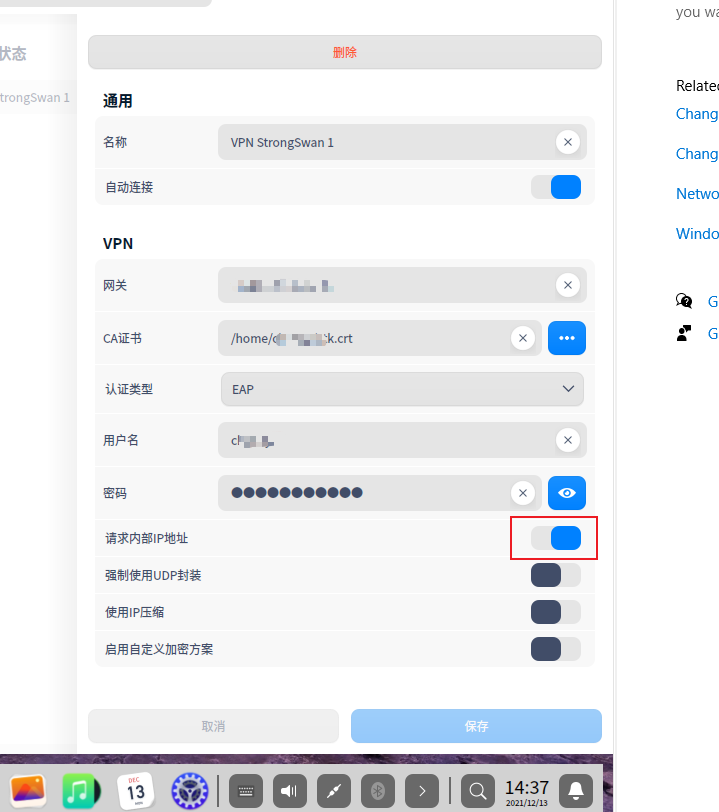
Task: Clear the CA certificate path
Action: click(523, 338)
